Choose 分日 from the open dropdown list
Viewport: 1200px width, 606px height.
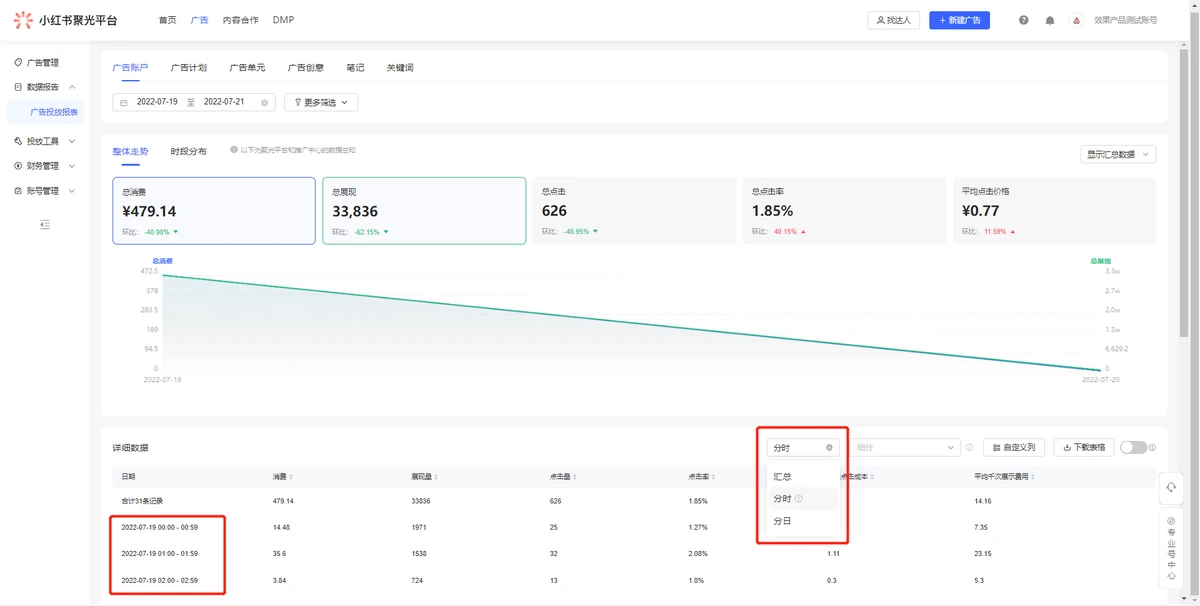782,521
